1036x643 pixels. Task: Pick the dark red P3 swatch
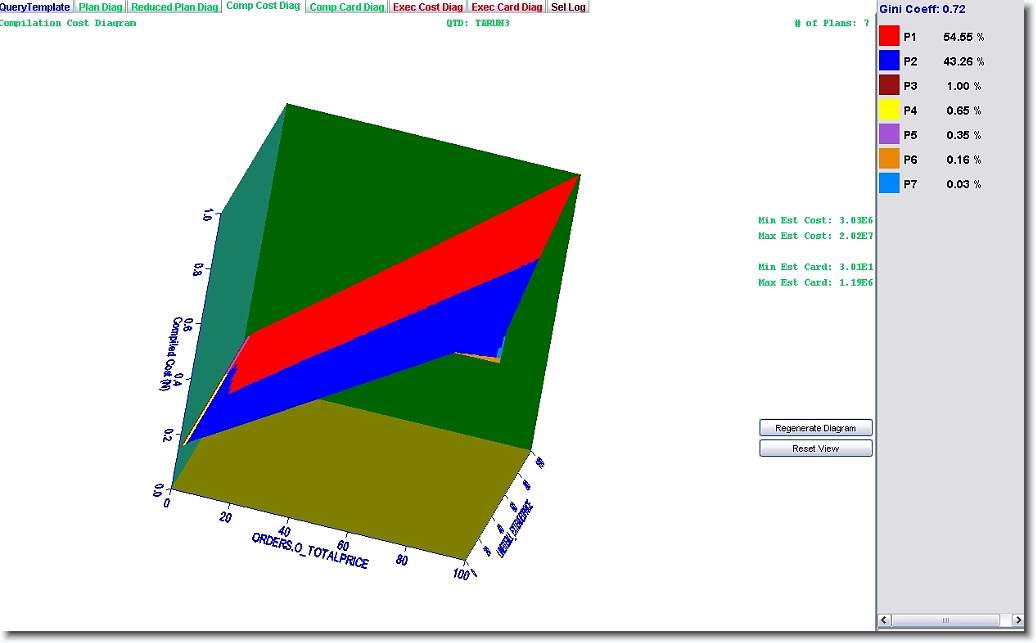tap(889, 86)
